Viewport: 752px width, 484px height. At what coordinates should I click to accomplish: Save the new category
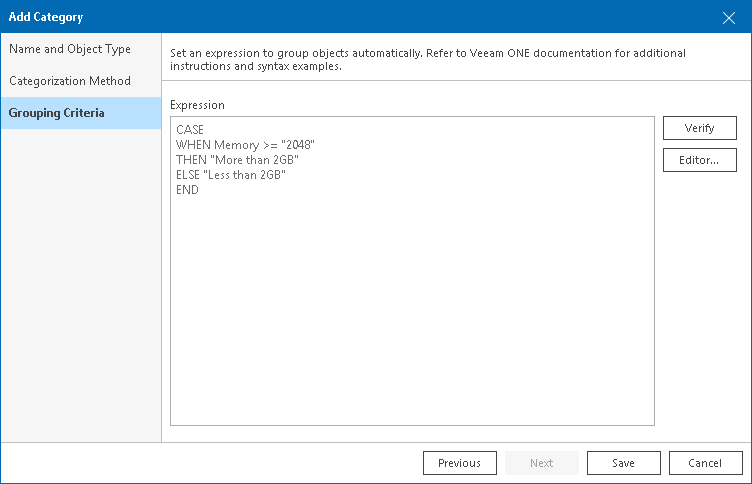623,463
